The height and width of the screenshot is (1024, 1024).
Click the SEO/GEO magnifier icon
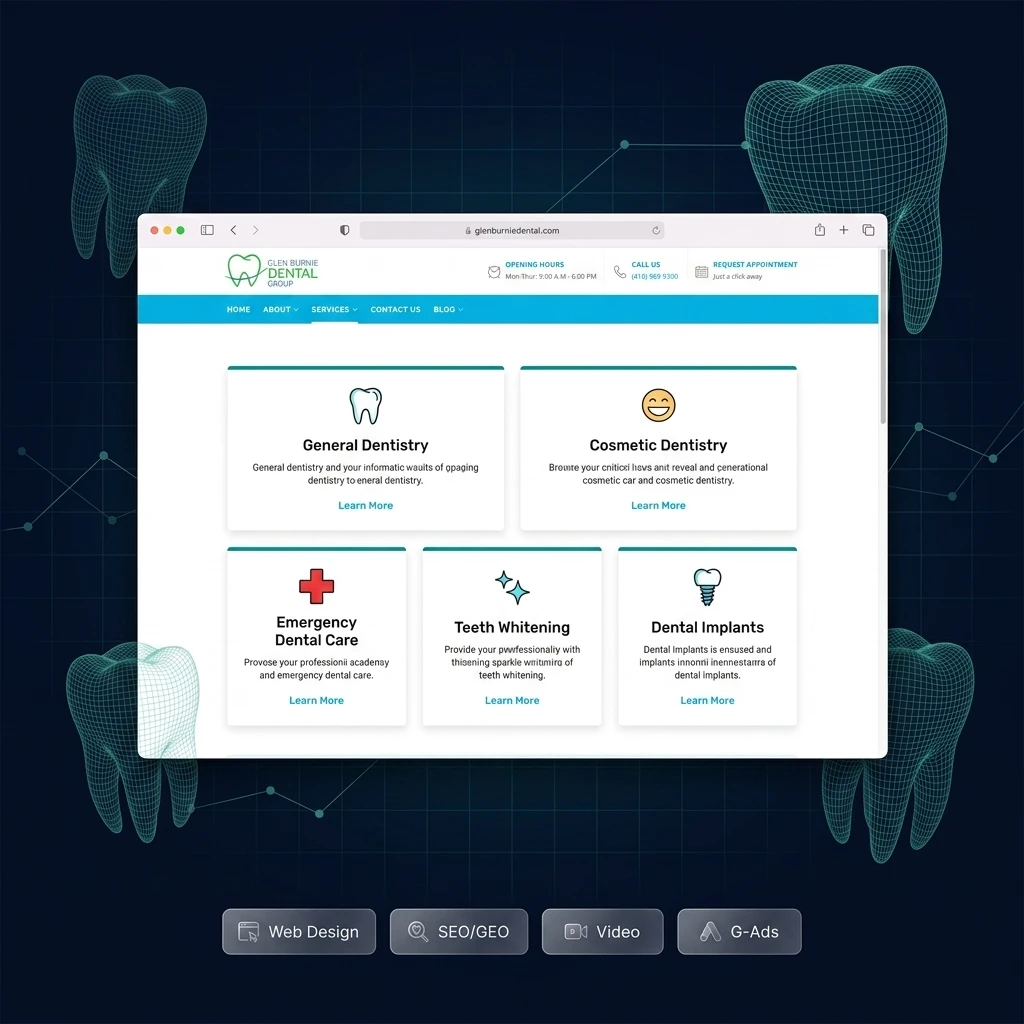click(418, 931)
